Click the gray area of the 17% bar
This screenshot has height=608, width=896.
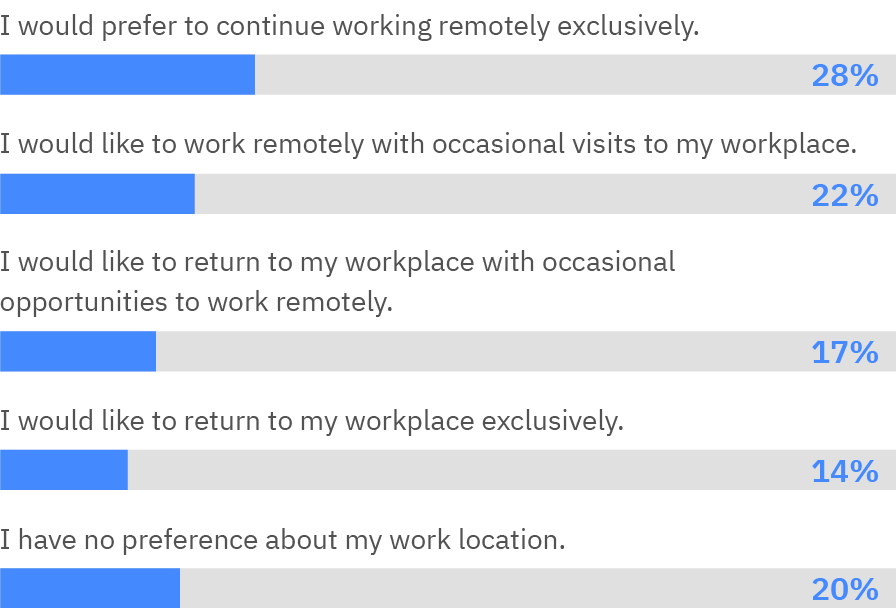coord(480,352)
